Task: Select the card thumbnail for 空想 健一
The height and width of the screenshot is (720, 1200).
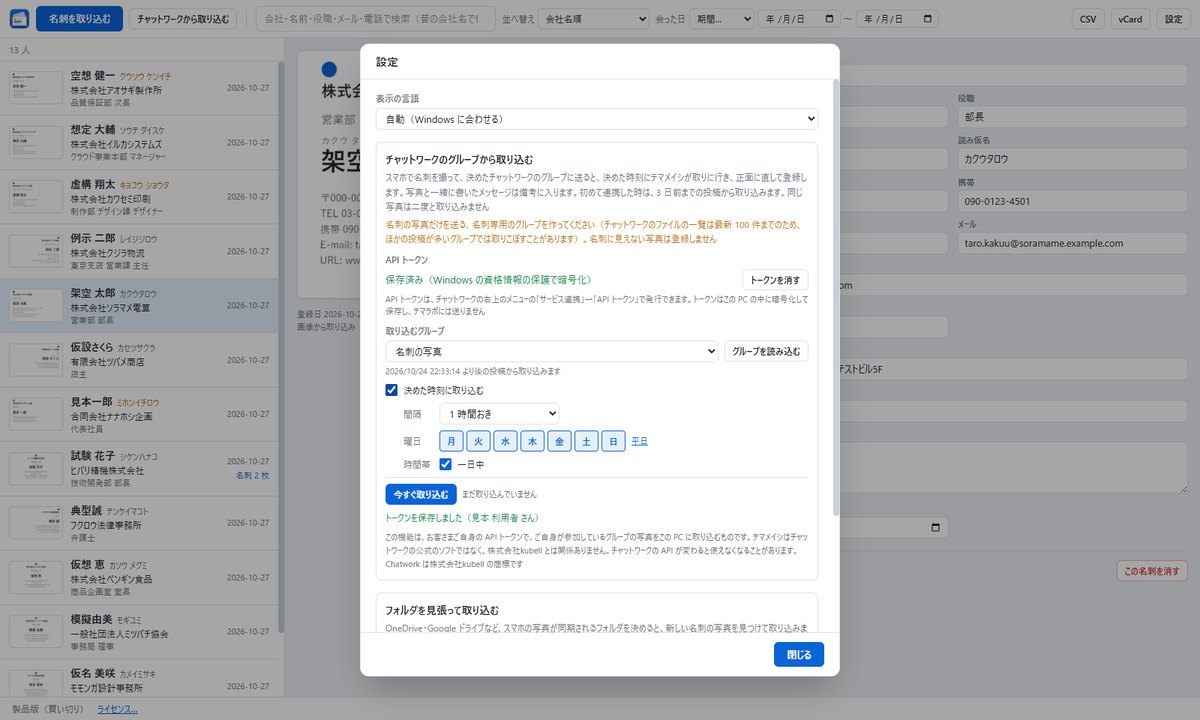Action: tap(36, 88)
